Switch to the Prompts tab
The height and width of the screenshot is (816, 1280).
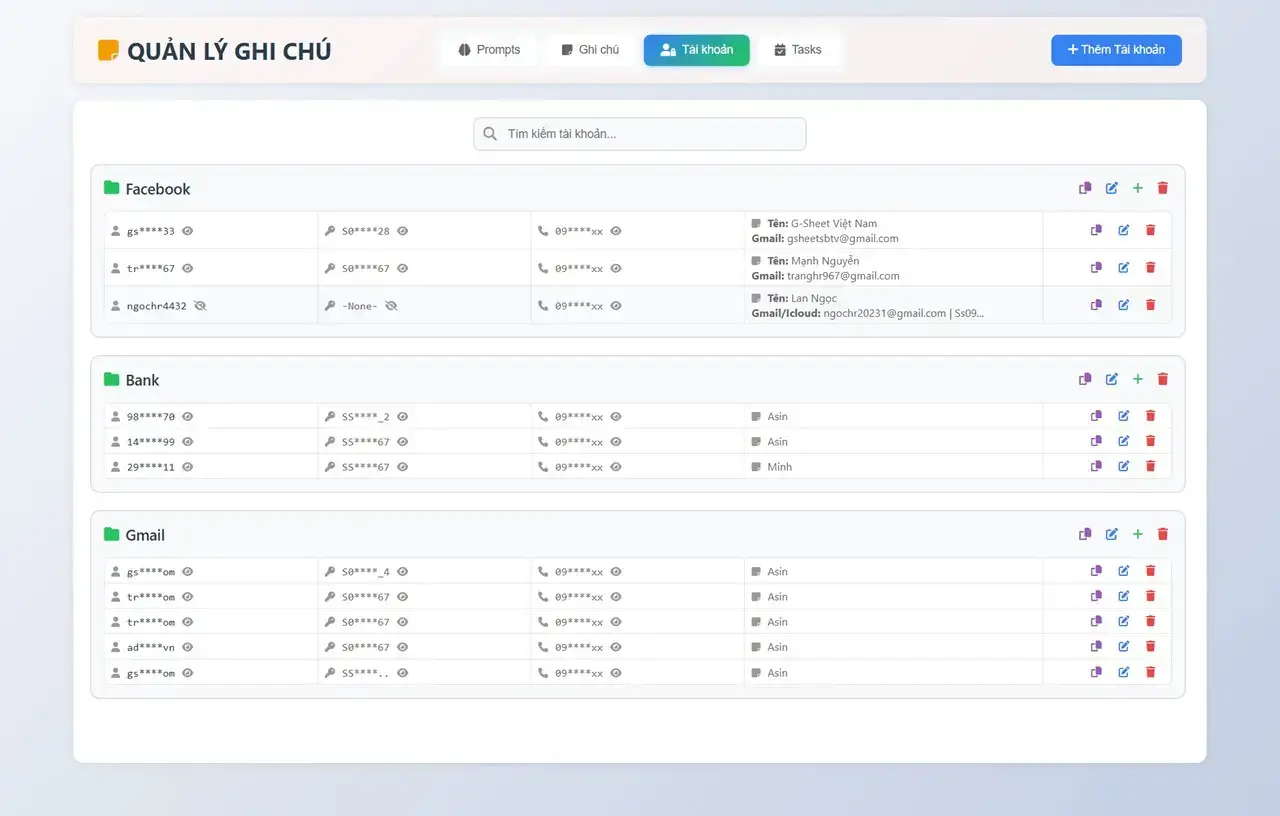pos(489,49)
